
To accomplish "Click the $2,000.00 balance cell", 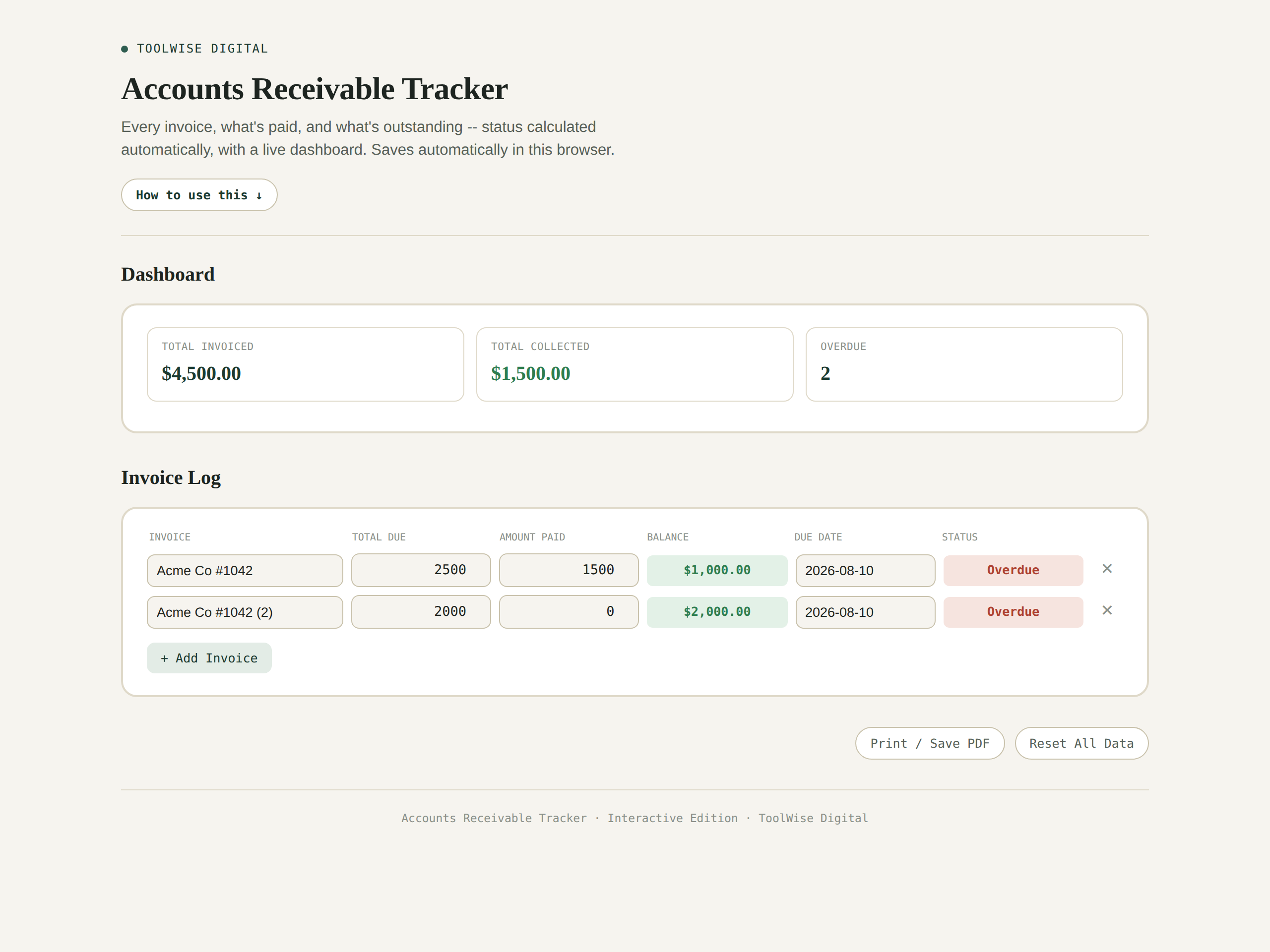I will pos(716,612).
